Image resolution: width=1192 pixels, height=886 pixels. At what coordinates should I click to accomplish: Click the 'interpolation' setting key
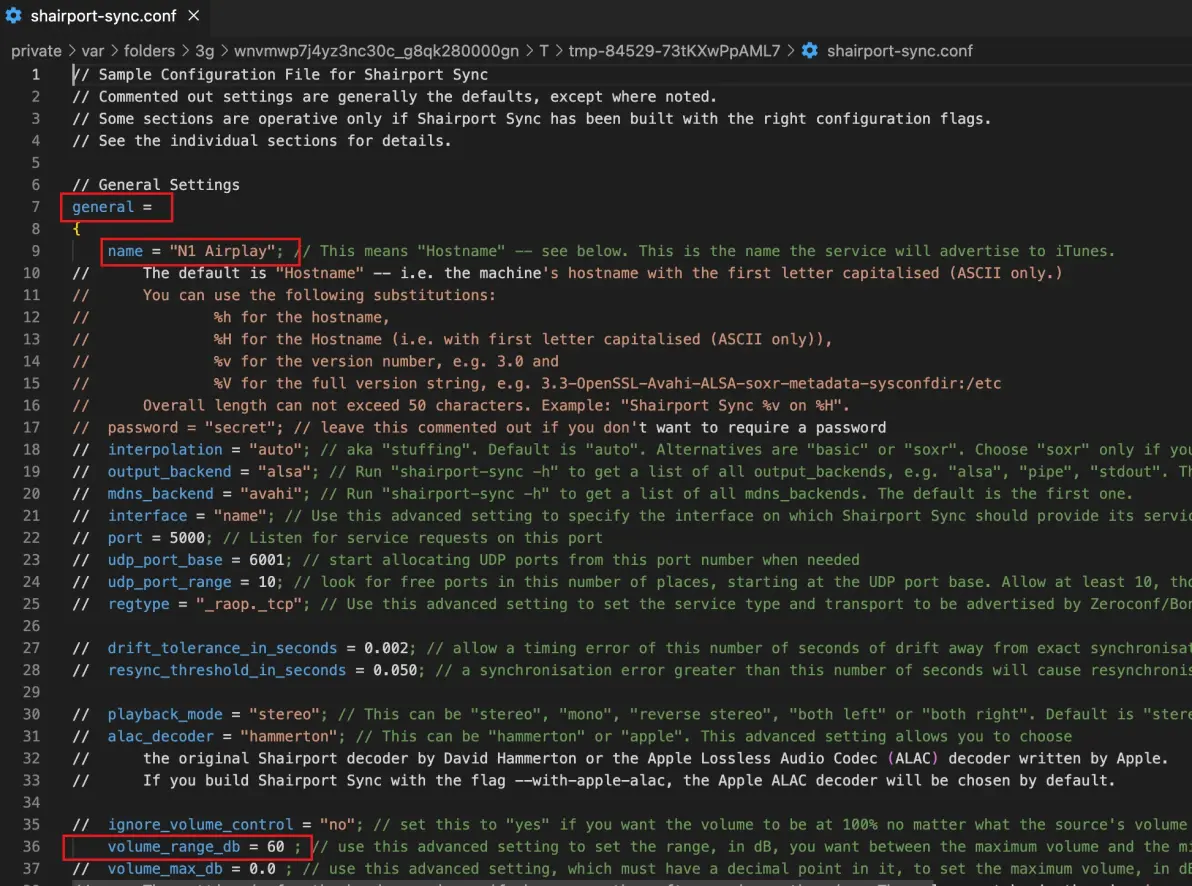[x=165, y=449]
